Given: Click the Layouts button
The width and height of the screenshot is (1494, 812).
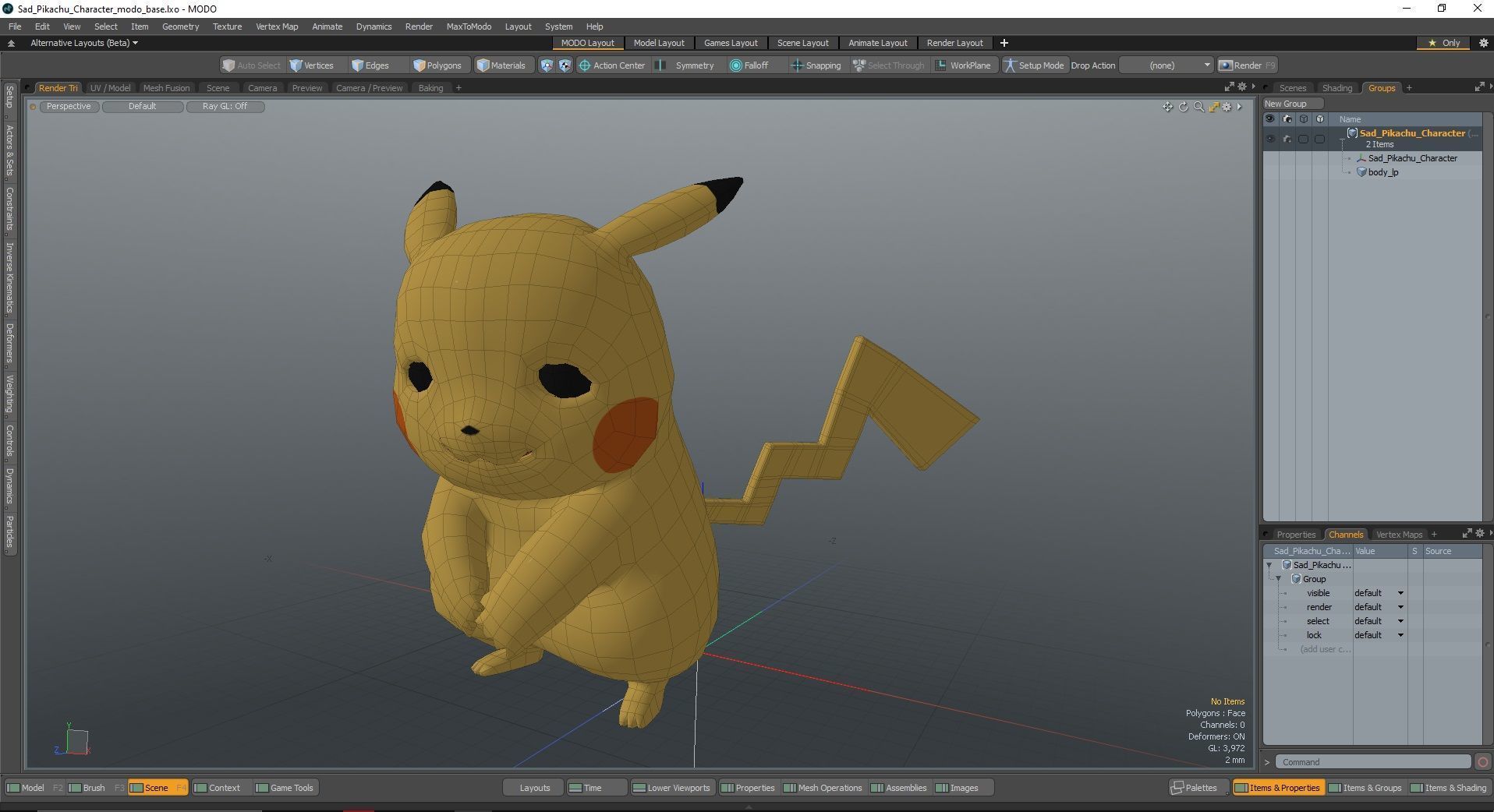Looking at the screenshot, I should [x=534, y=788].
